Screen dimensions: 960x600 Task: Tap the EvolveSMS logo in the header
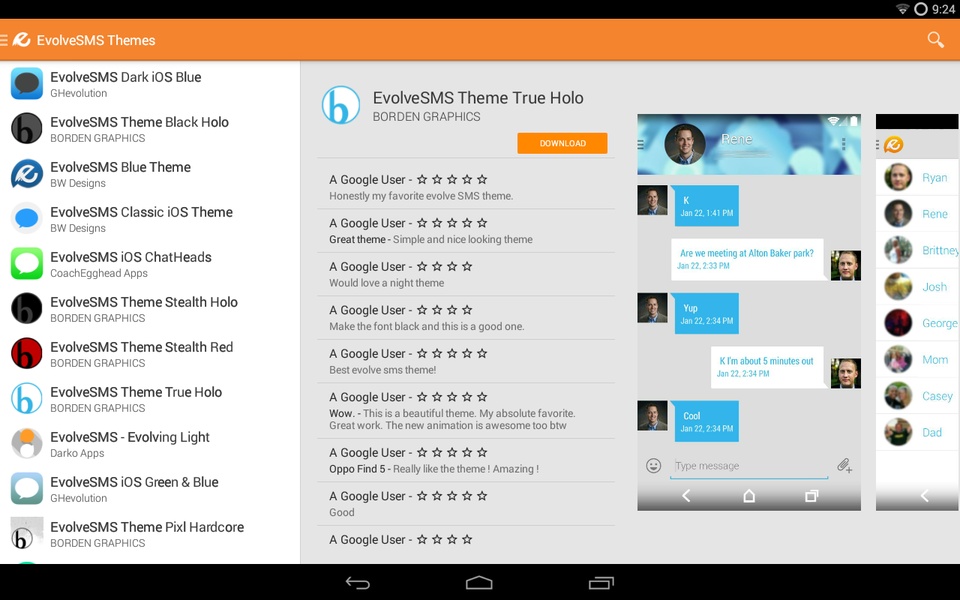(x=21, y=40)
